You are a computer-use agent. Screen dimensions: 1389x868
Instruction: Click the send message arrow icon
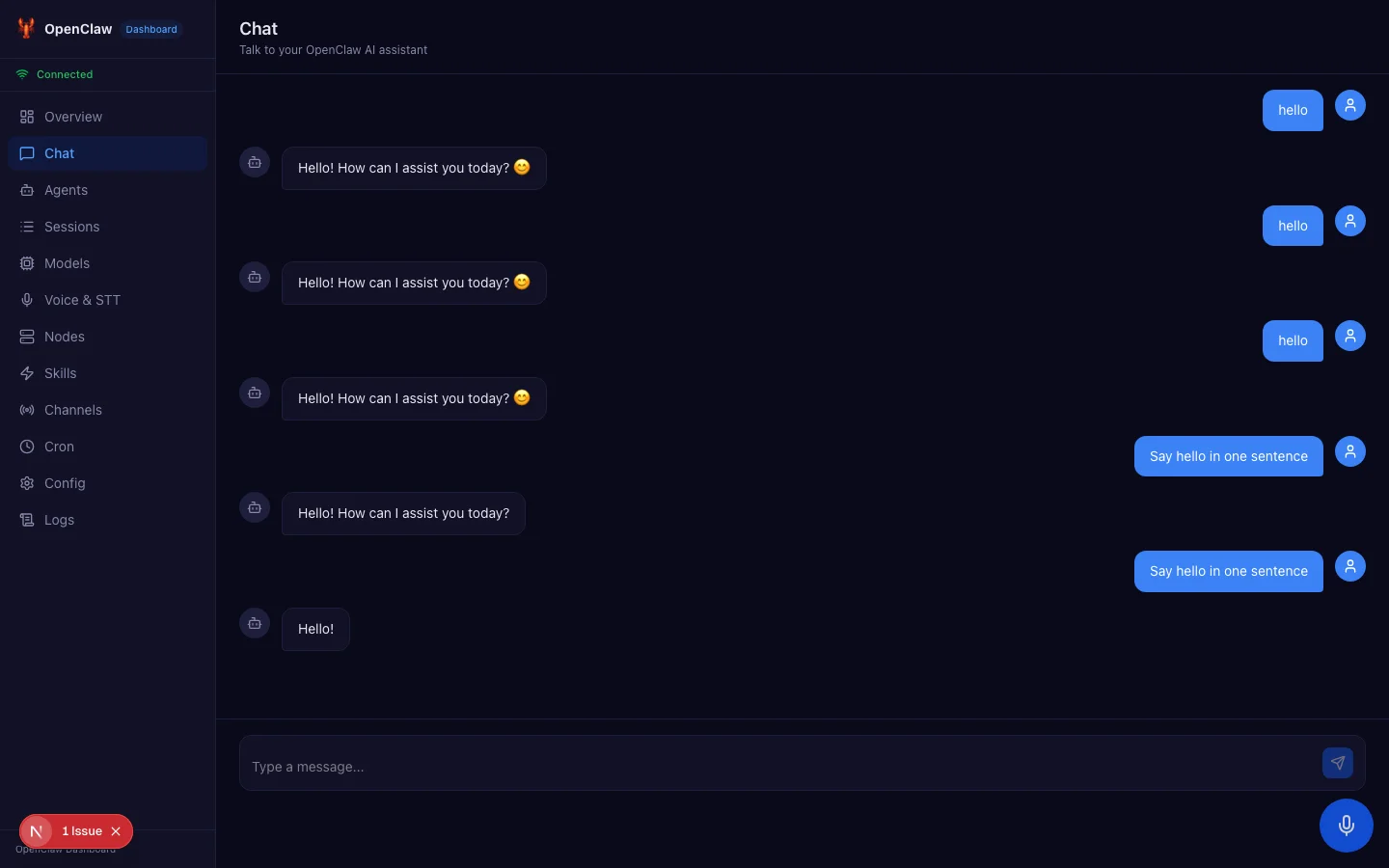[1338, 763]
